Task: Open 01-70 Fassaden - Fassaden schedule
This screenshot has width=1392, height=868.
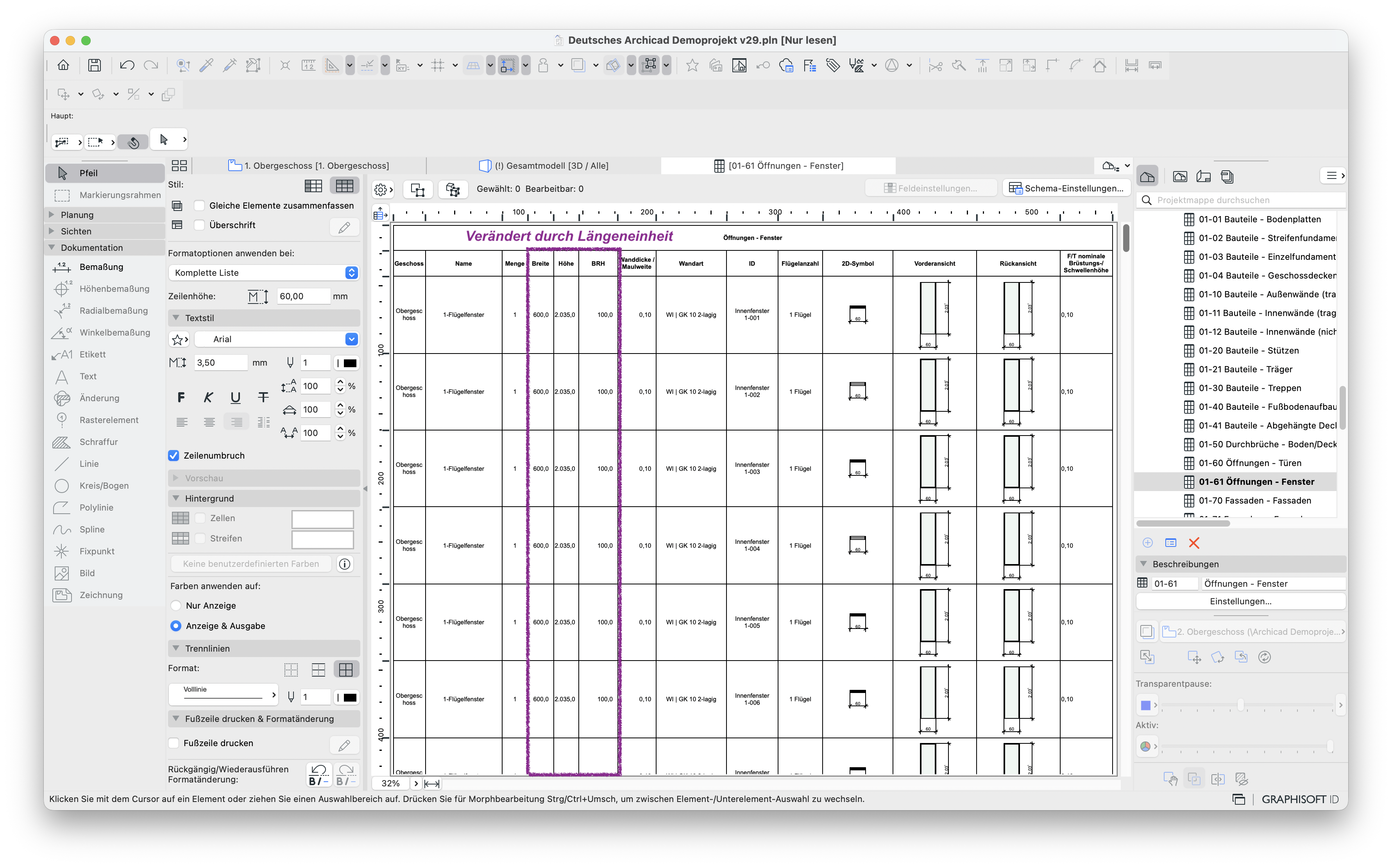Action: (x=1254, y=500)
